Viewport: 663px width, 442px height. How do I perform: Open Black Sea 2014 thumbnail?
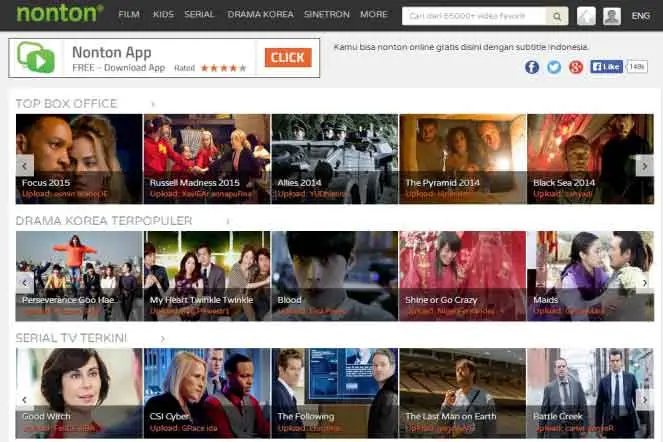point(590,159)
